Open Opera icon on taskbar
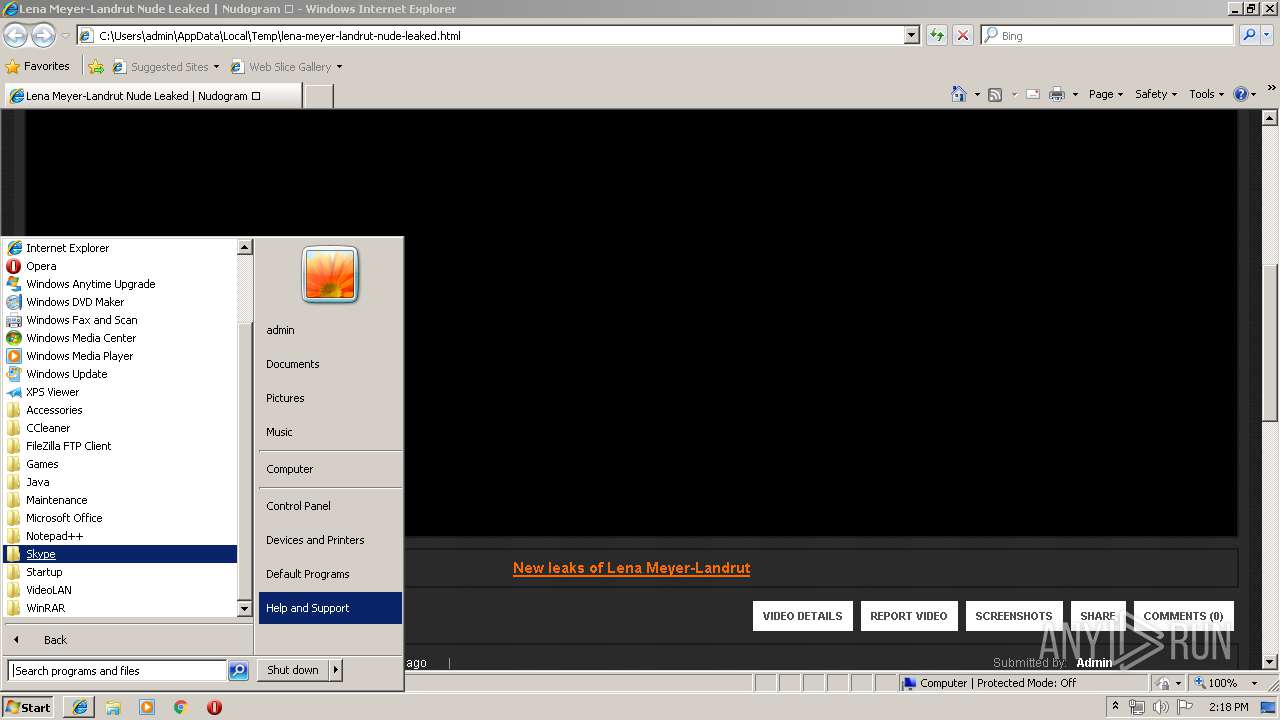The height and width of the screenshot is (720, 1280). [x=214, y=707]
